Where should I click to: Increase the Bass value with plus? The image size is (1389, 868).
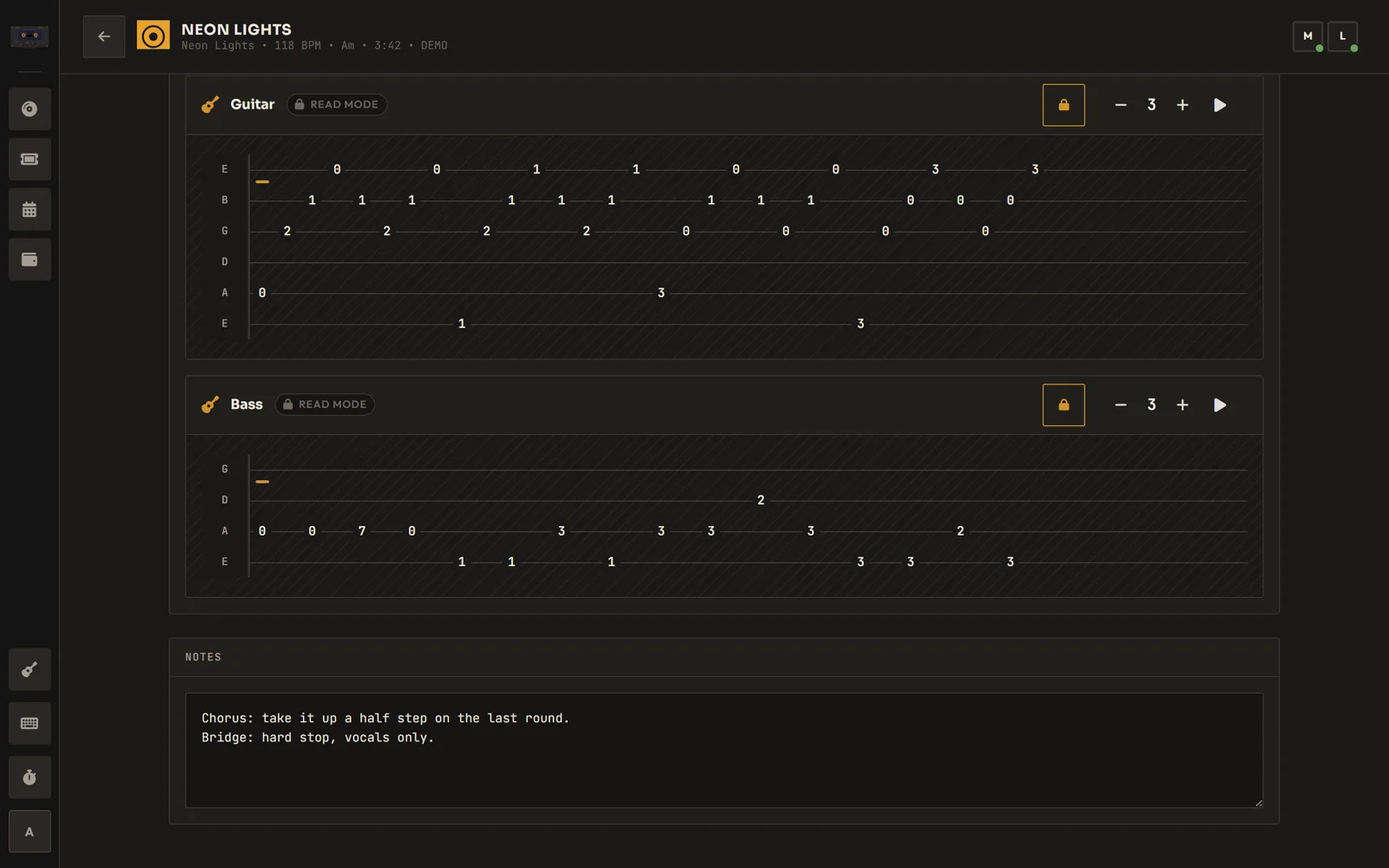[1182, 405]
